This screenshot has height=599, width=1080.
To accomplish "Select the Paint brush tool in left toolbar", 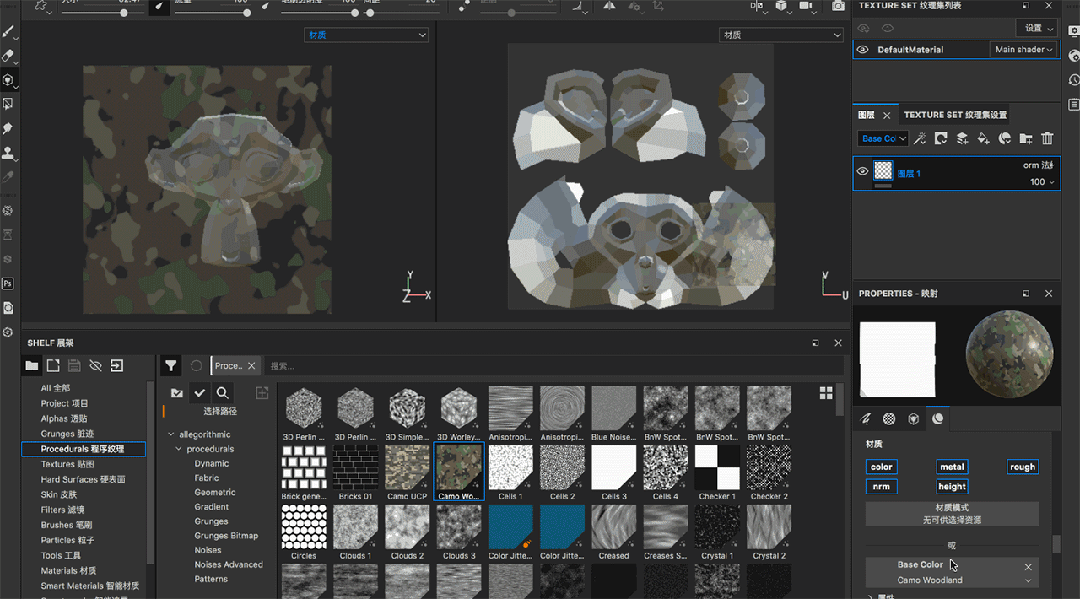I will (x=8, y=32).
